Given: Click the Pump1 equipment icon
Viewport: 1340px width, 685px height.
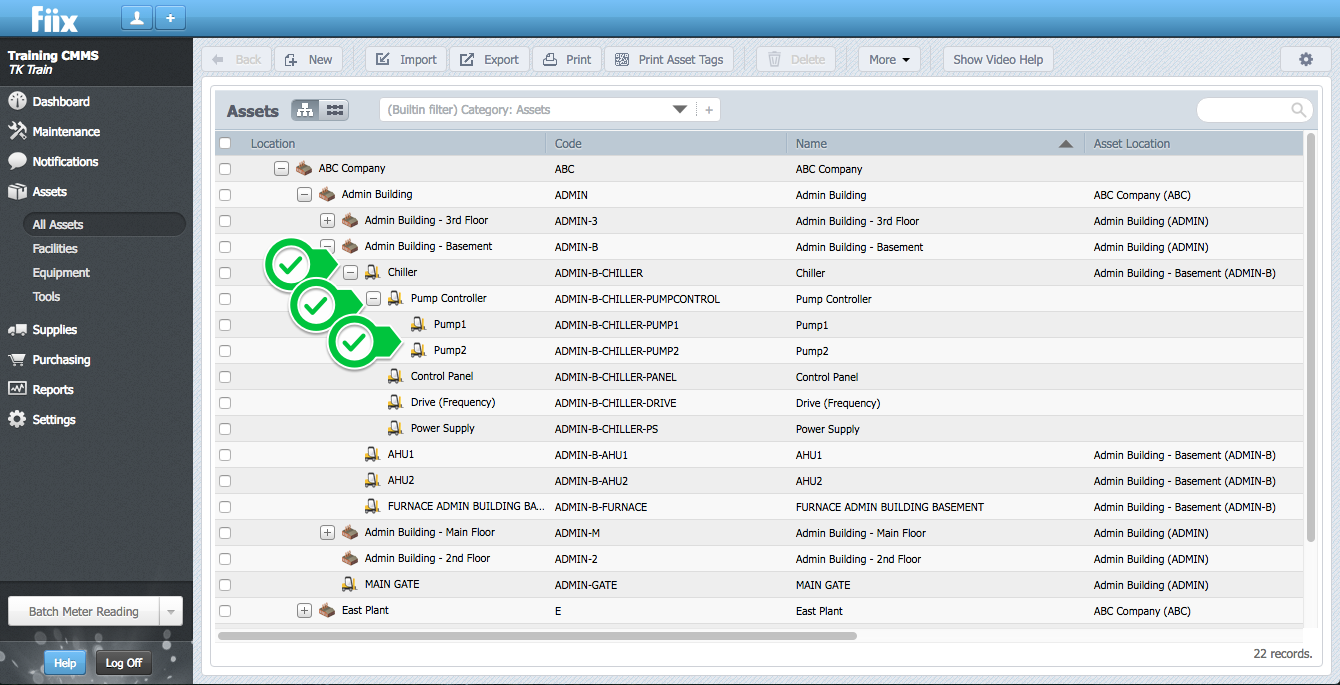Looking at the screenshot, I should point(419,324).
